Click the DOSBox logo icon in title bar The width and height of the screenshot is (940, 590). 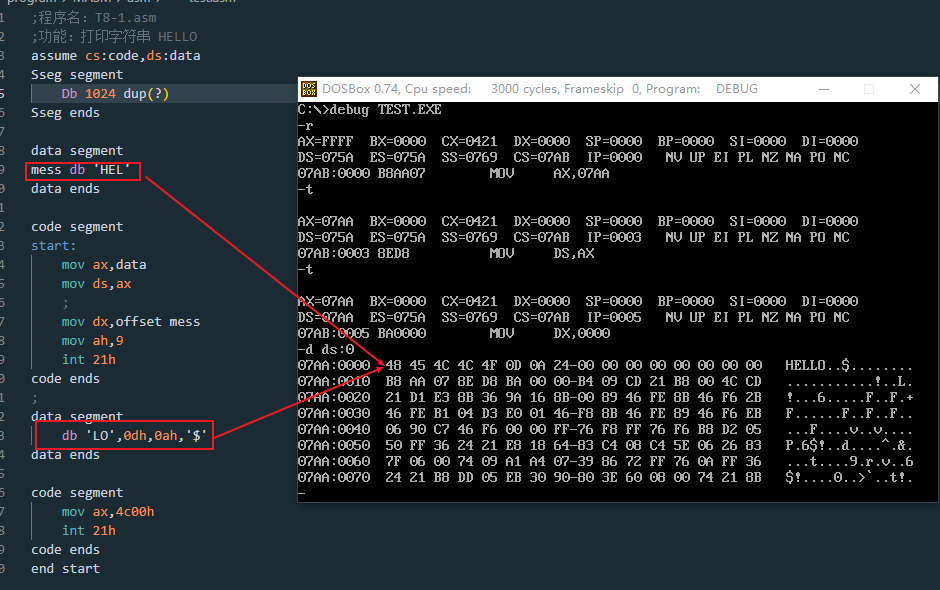point(309,89)
